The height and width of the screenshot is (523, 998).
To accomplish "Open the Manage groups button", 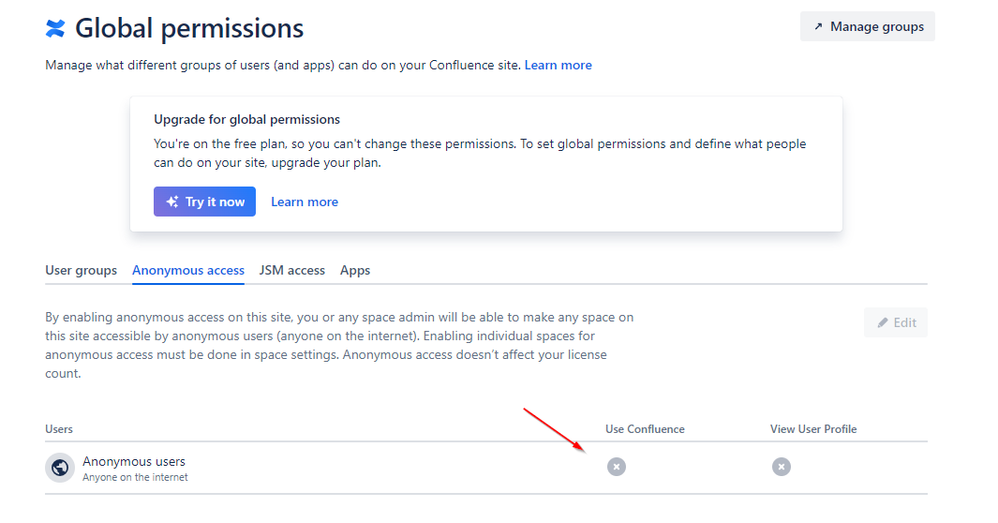I will (x=867, y=27).
